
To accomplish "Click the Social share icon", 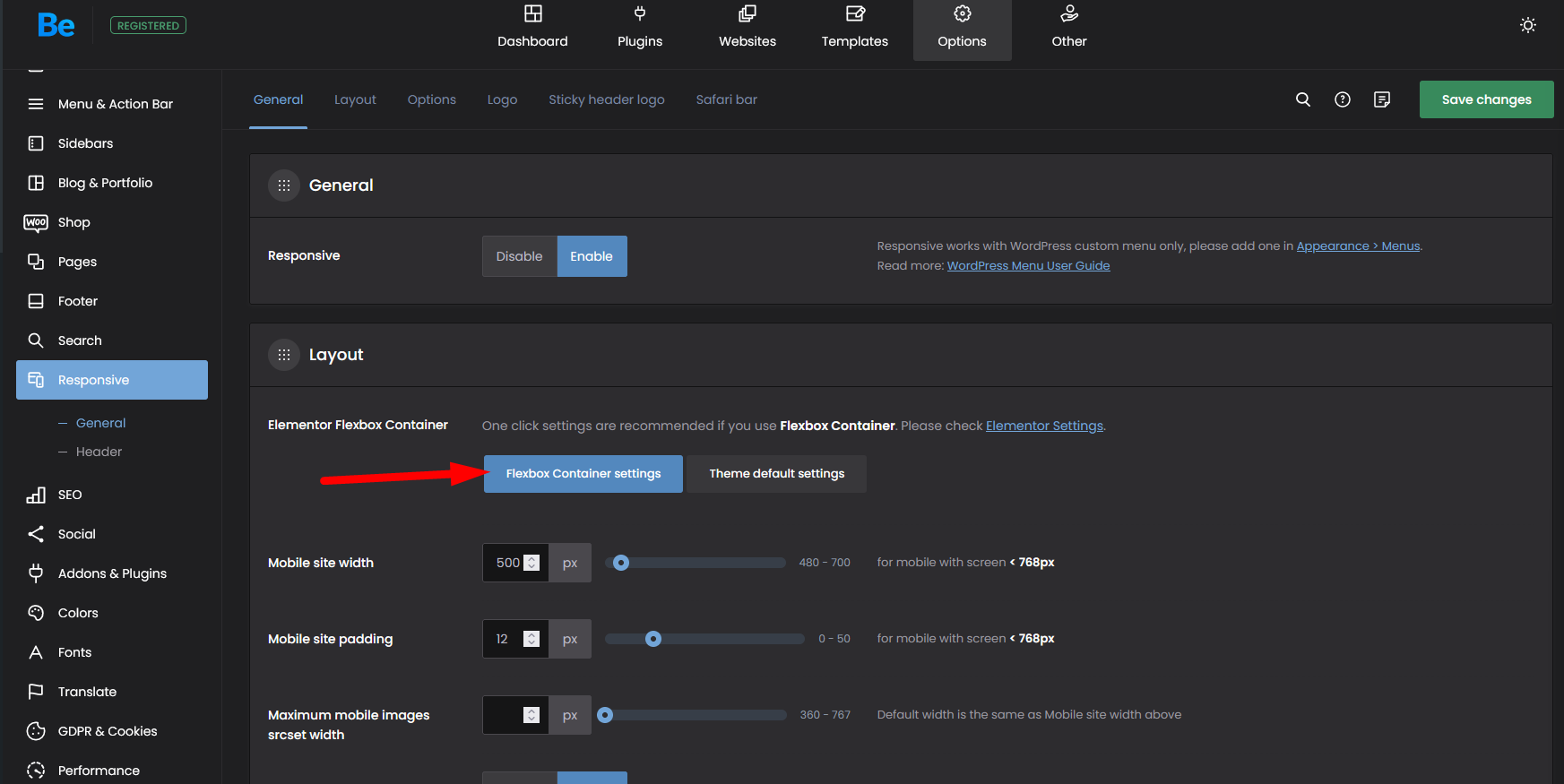I will pos(36,534).
